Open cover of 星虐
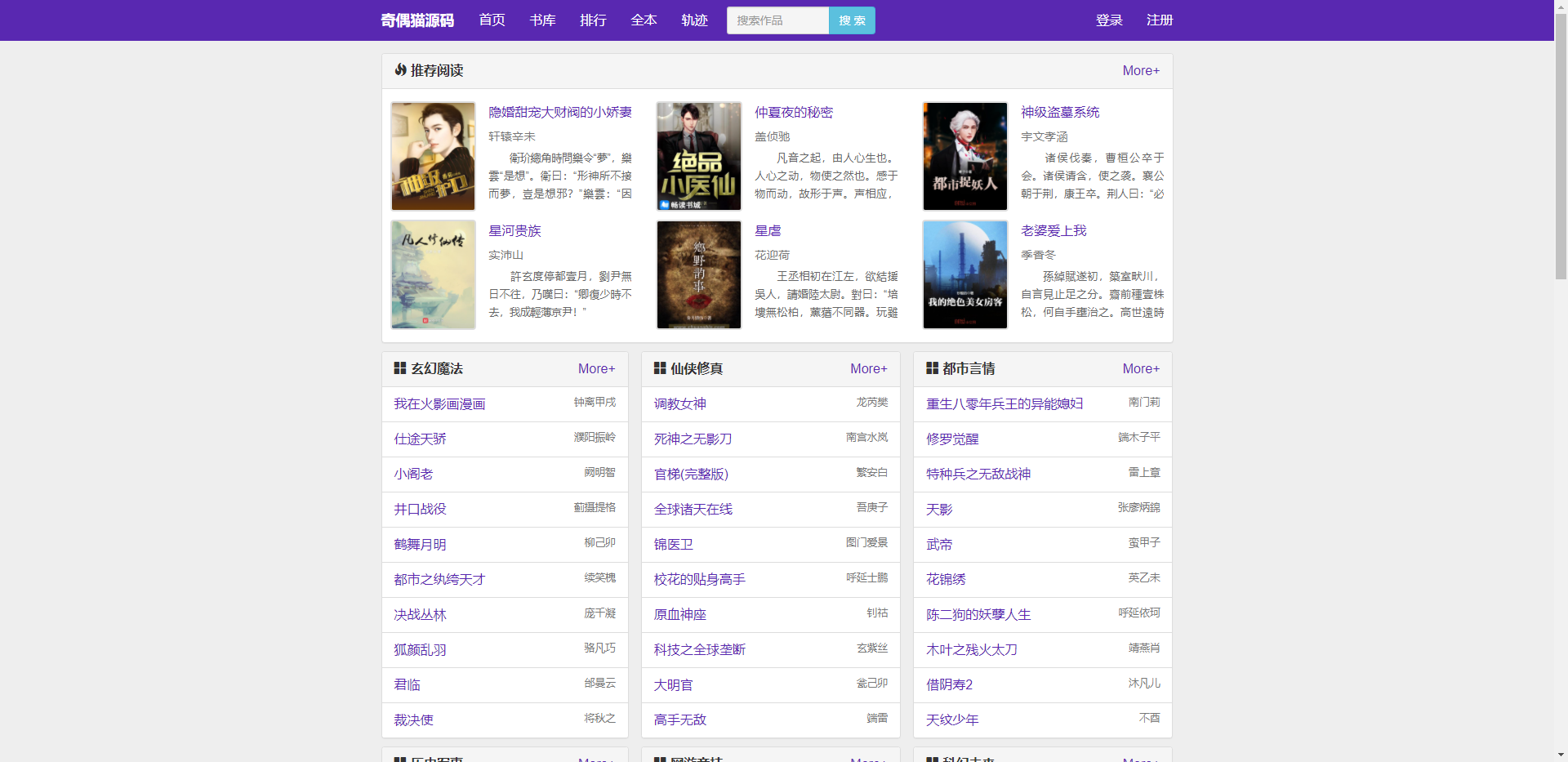1568x762 pixels. coord(699,274)
